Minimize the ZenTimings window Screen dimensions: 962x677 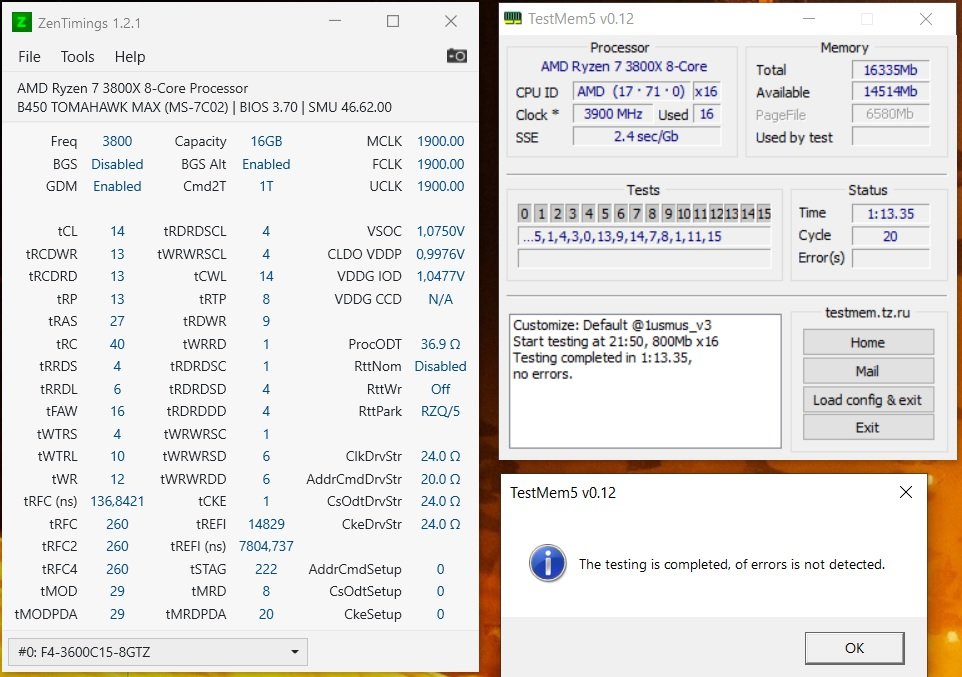[335, 21]
